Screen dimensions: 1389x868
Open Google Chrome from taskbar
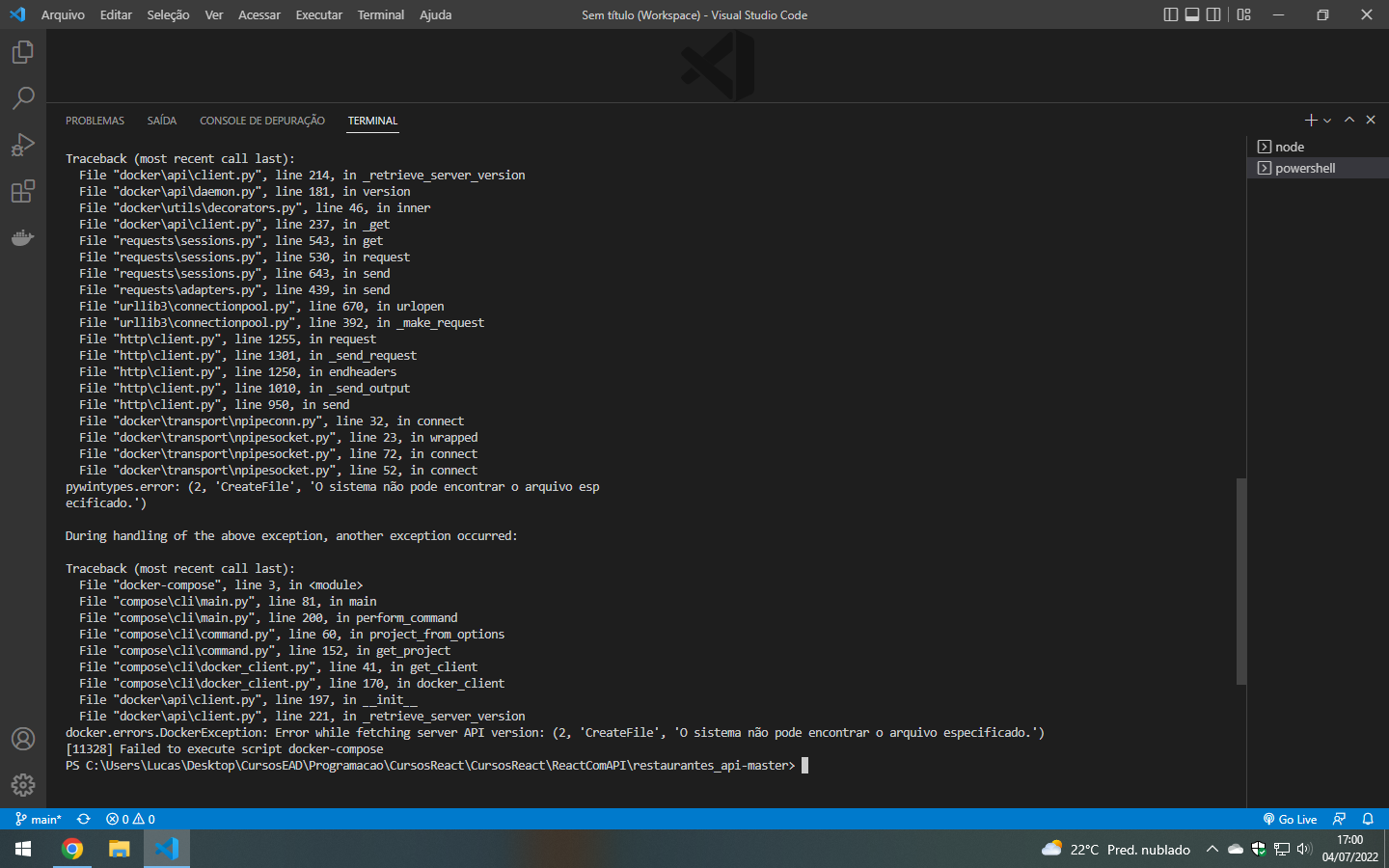point(72,849)
